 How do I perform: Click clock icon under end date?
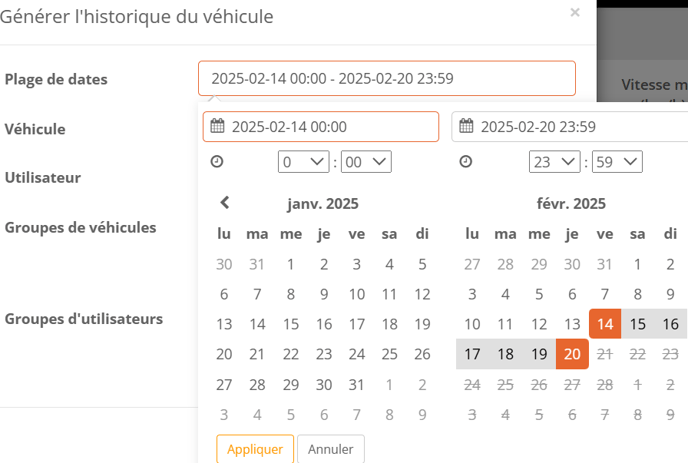466,161
